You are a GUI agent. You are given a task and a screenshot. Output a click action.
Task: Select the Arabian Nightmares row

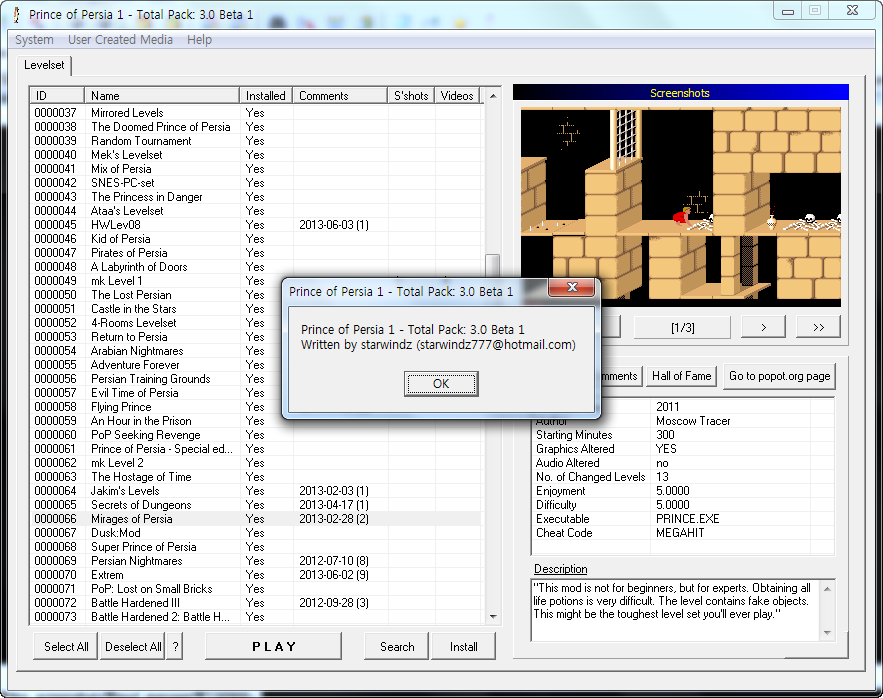click(x=156, y=351)
